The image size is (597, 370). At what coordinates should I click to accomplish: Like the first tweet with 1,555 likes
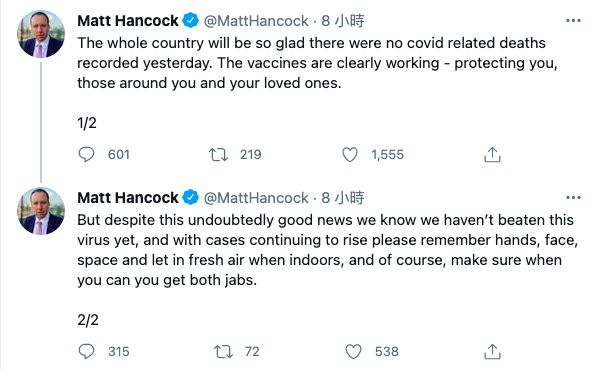[350, 155]
